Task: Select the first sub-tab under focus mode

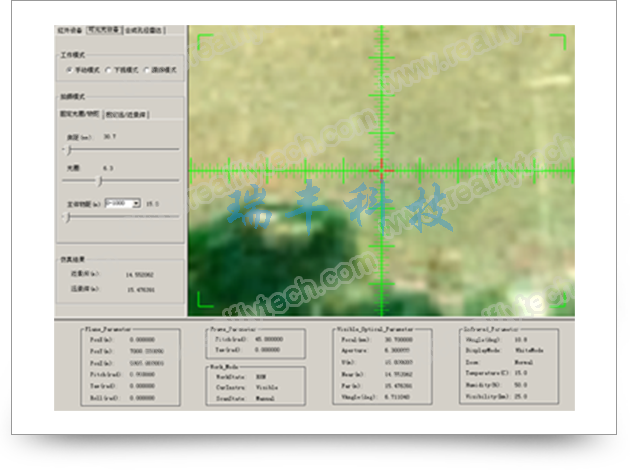Action: (80, 114)
